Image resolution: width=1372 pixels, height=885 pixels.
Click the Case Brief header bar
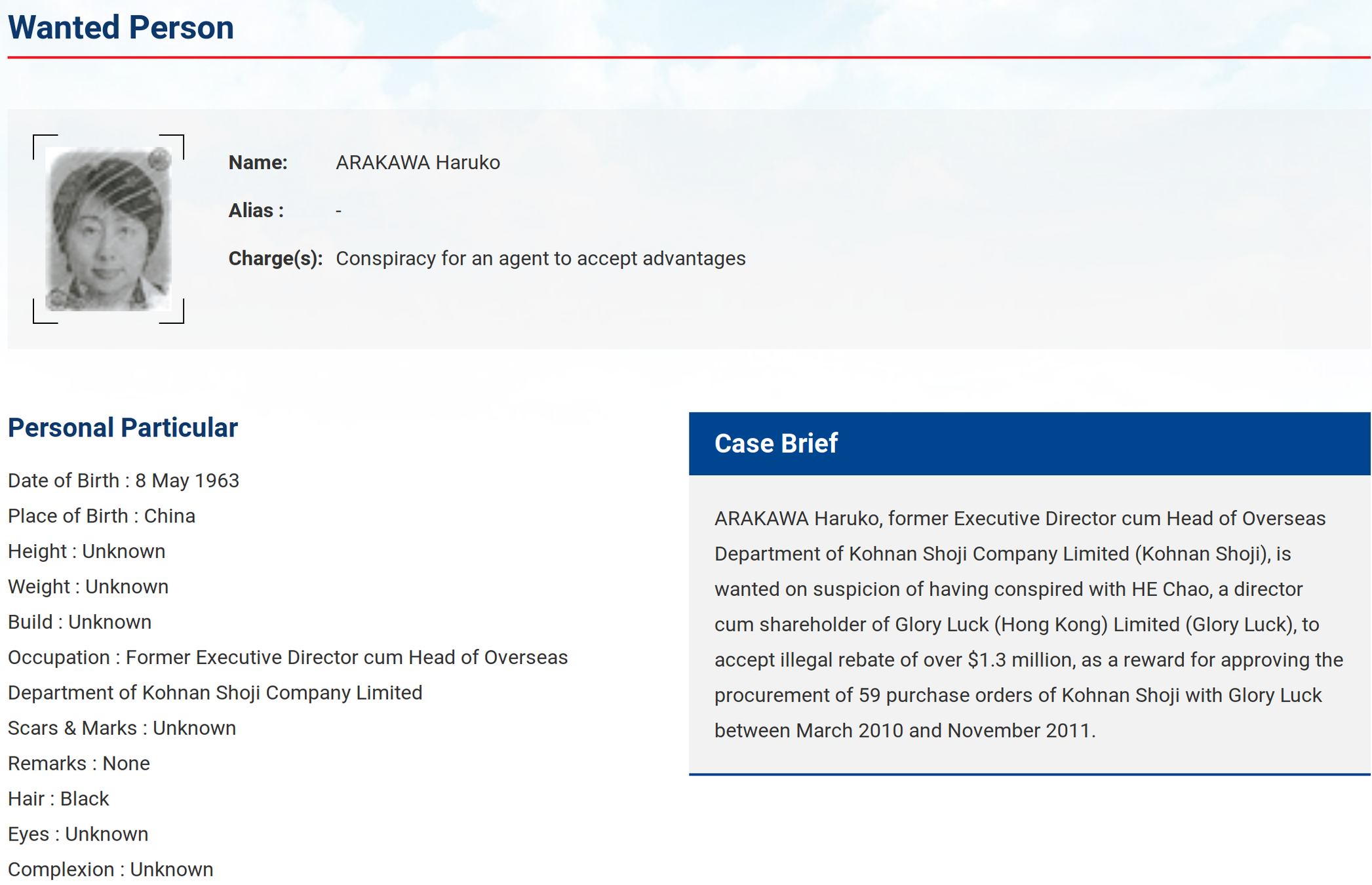(1029, 444)
